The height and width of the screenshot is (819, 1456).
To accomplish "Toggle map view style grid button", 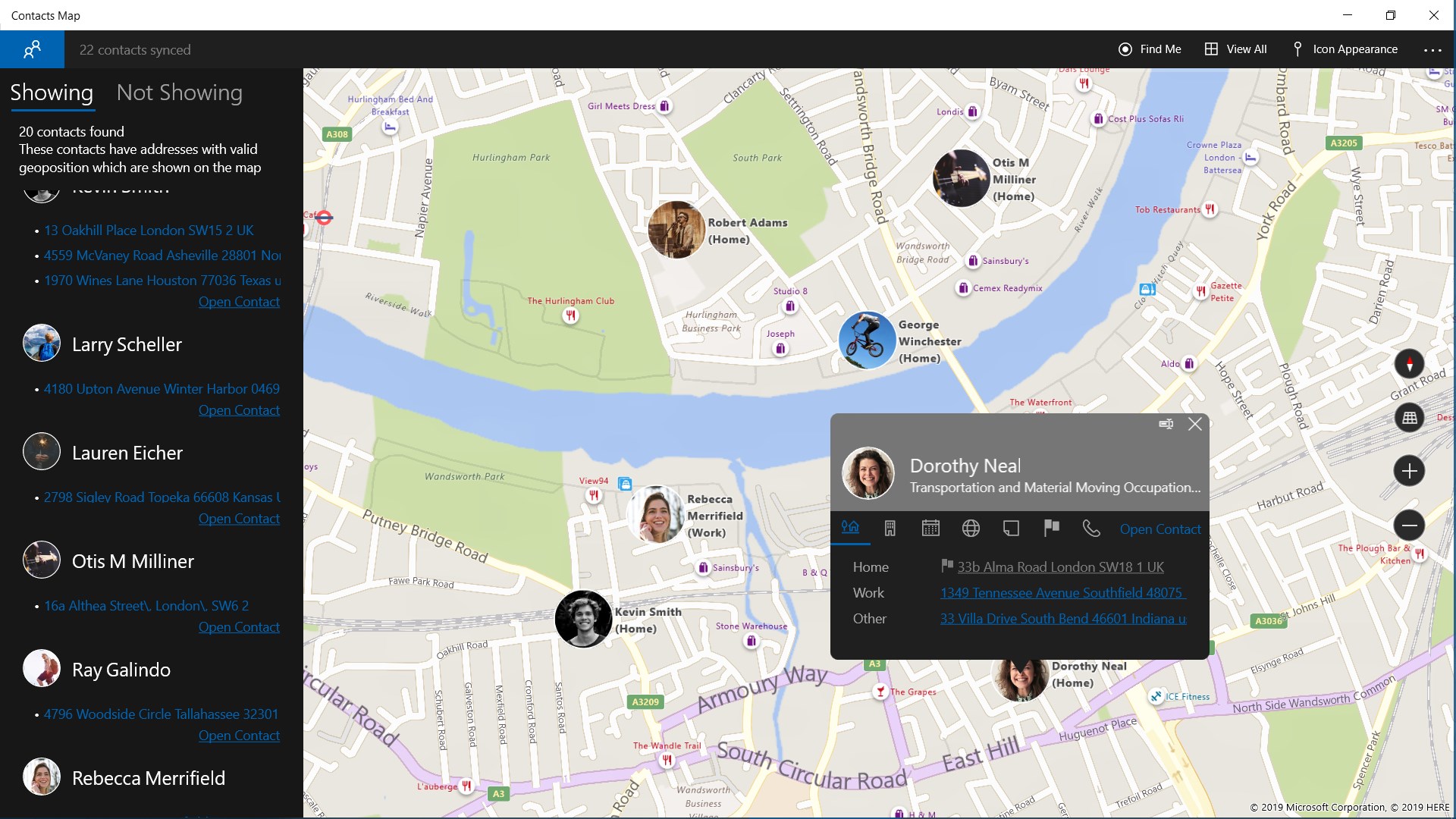I will 1409,418.
